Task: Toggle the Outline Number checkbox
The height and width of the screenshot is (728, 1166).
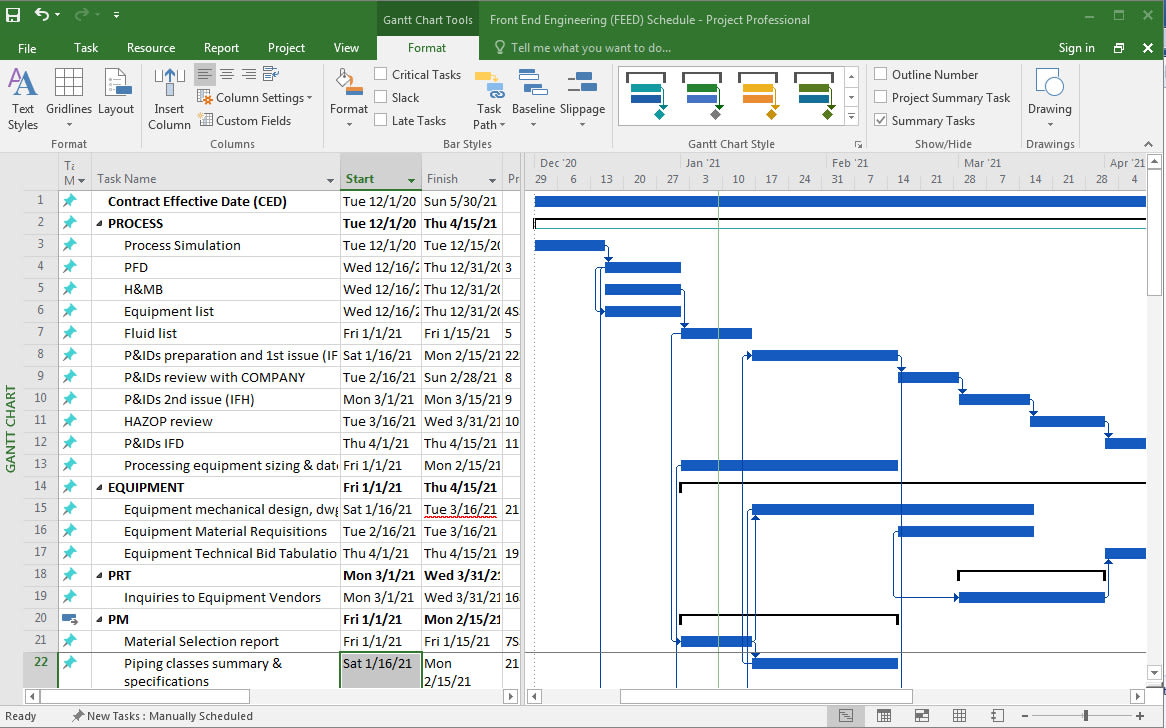Action: tap(881, 74)
